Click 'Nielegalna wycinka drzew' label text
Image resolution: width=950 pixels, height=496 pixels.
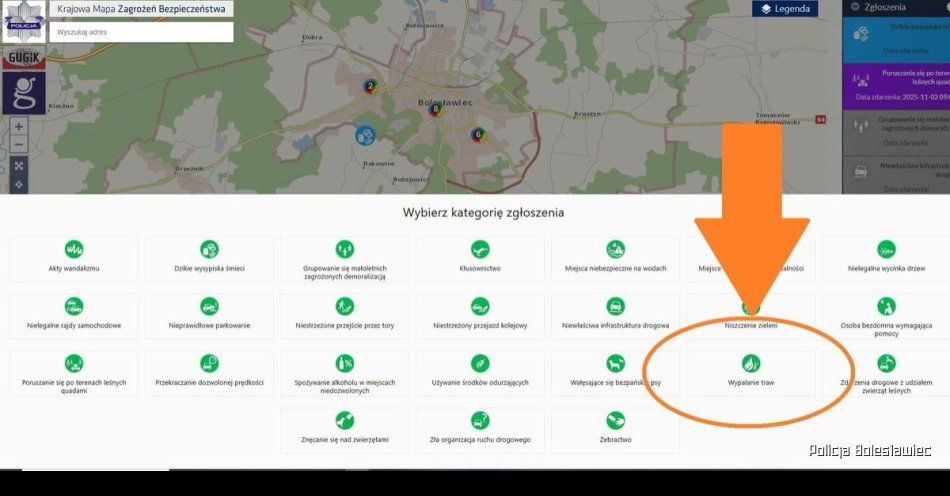click(x=886, y=268)
